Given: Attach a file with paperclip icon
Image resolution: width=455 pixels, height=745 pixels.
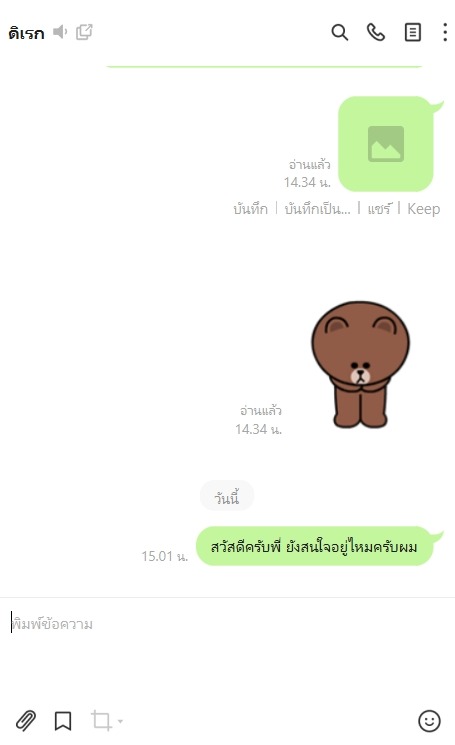Looking at the screenshot, I should click(26, 720).
